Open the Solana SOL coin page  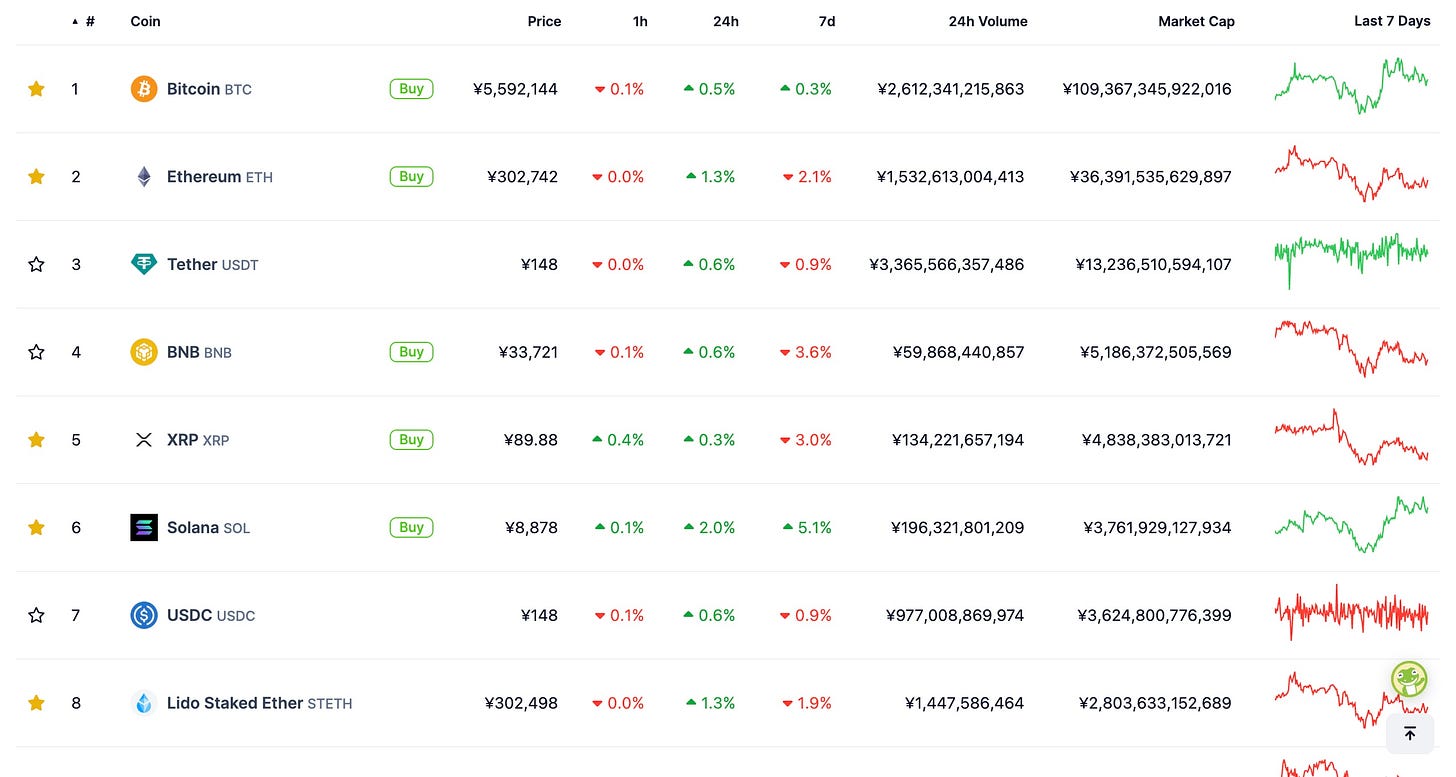tap(208, 527)
